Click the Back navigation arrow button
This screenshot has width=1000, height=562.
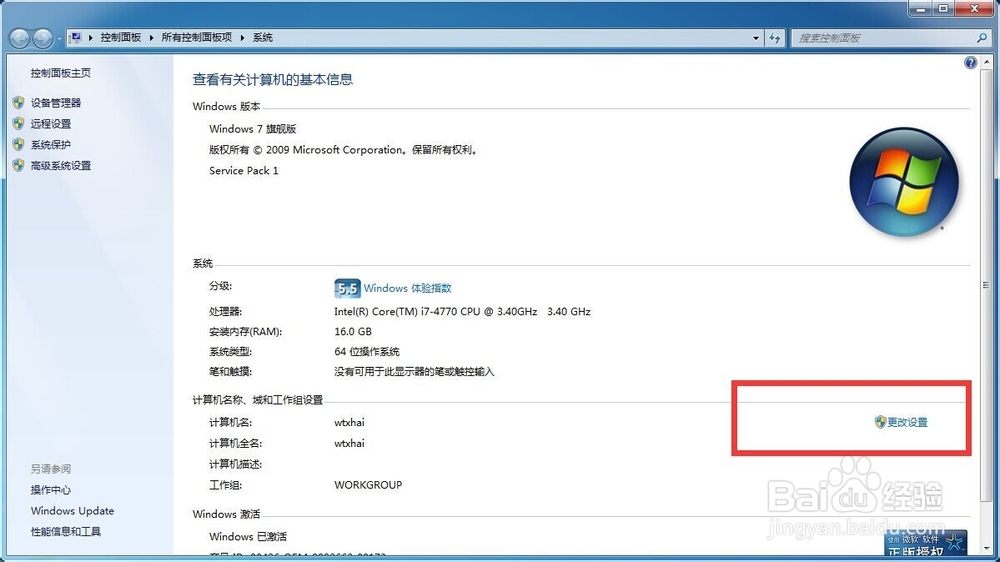click(20, 39)
